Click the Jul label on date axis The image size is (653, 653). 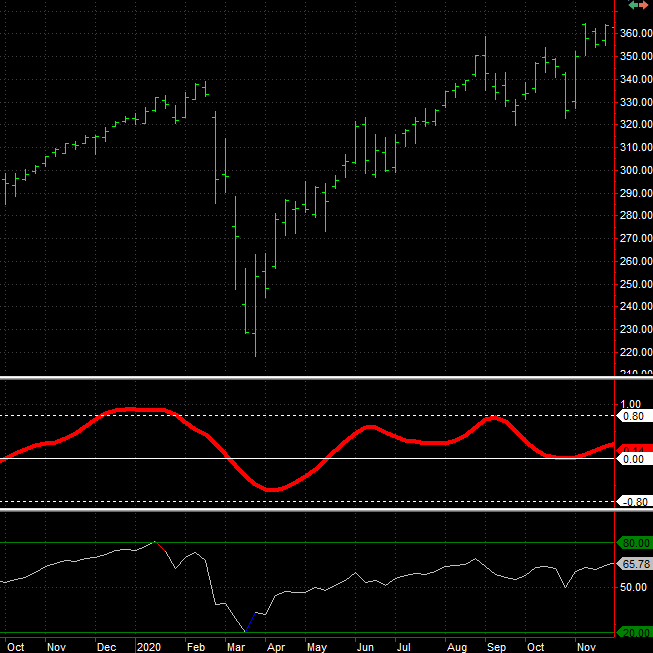pos(404,647)
